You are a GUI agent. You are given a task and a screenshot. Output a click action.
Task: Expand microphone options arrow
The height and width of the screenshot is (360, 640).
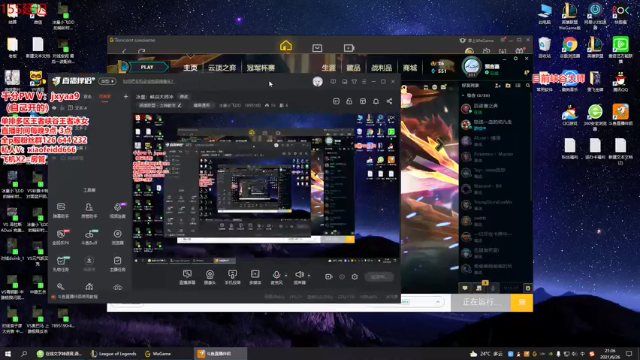tap(286, 275)
